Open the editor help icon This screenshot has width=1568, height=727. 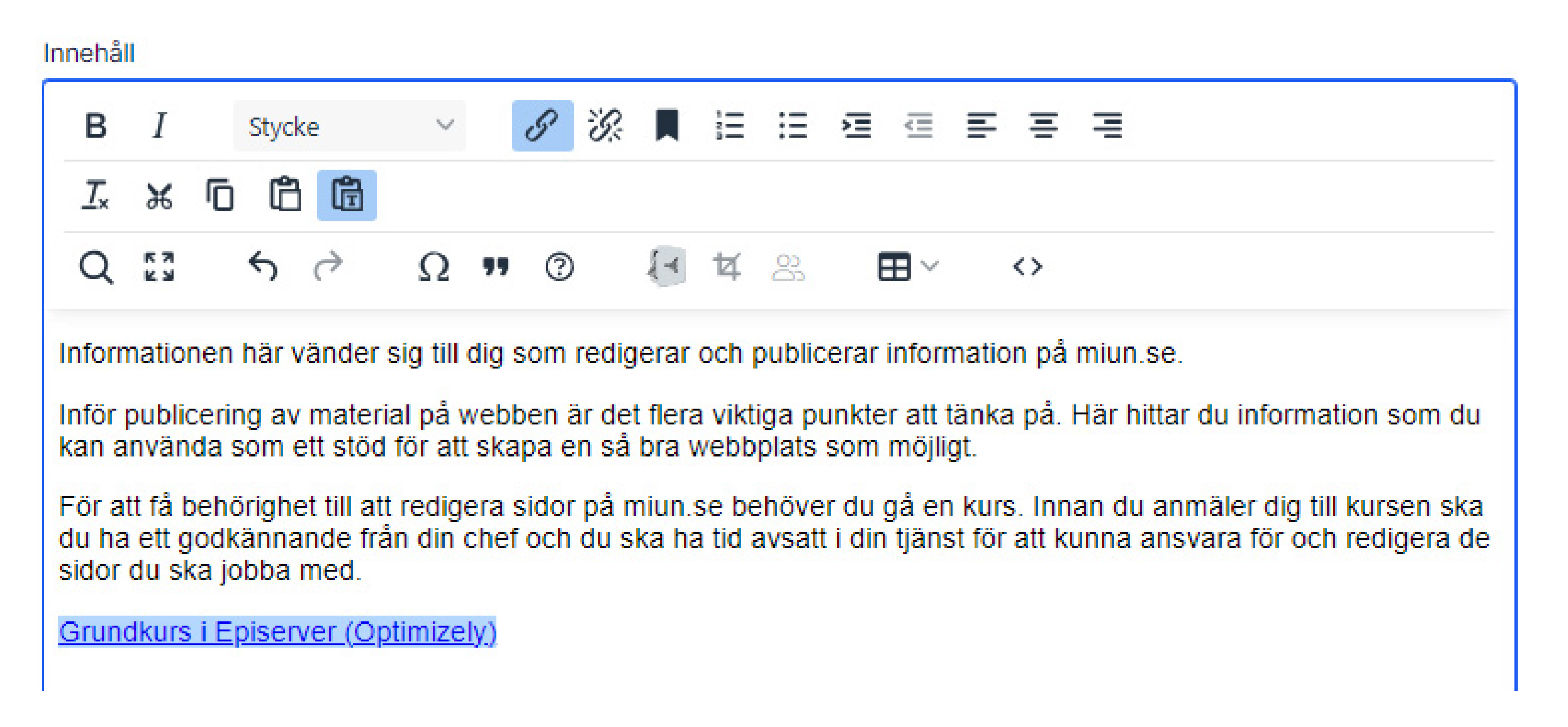coord(559,267)
